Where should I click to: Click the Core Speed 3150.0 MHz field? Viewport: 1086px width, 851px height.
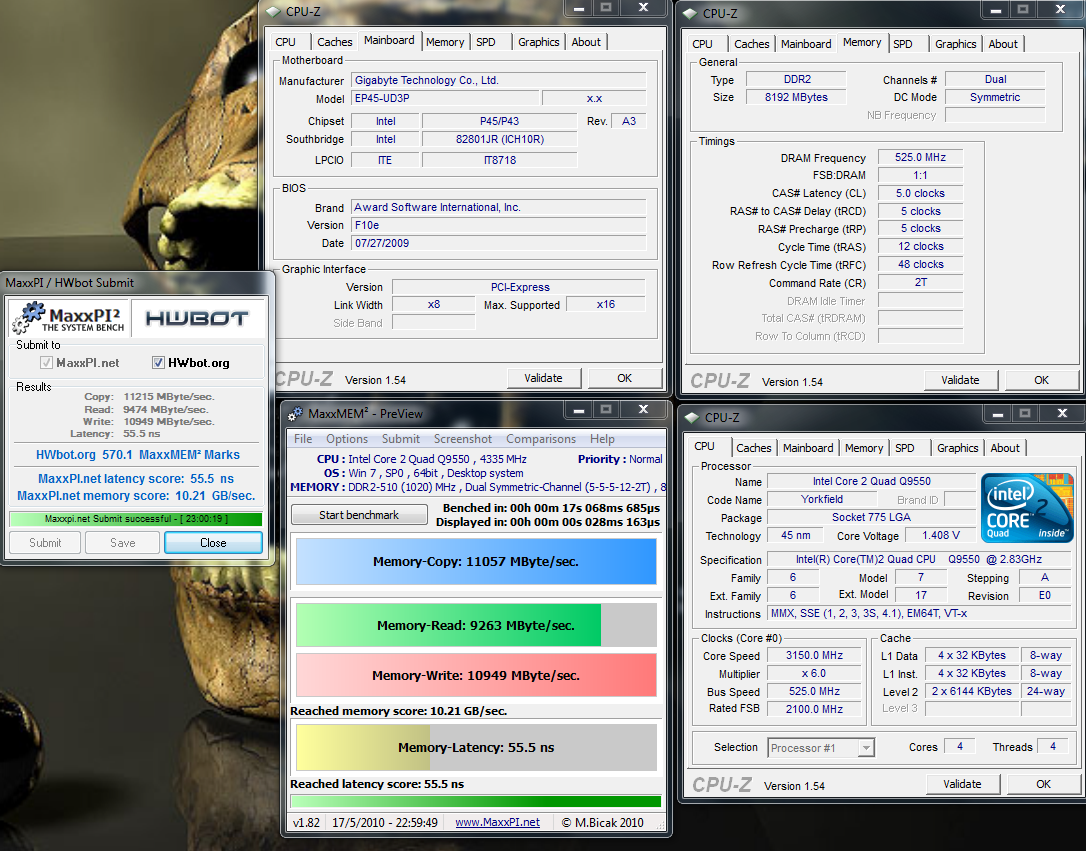[814, 655]
